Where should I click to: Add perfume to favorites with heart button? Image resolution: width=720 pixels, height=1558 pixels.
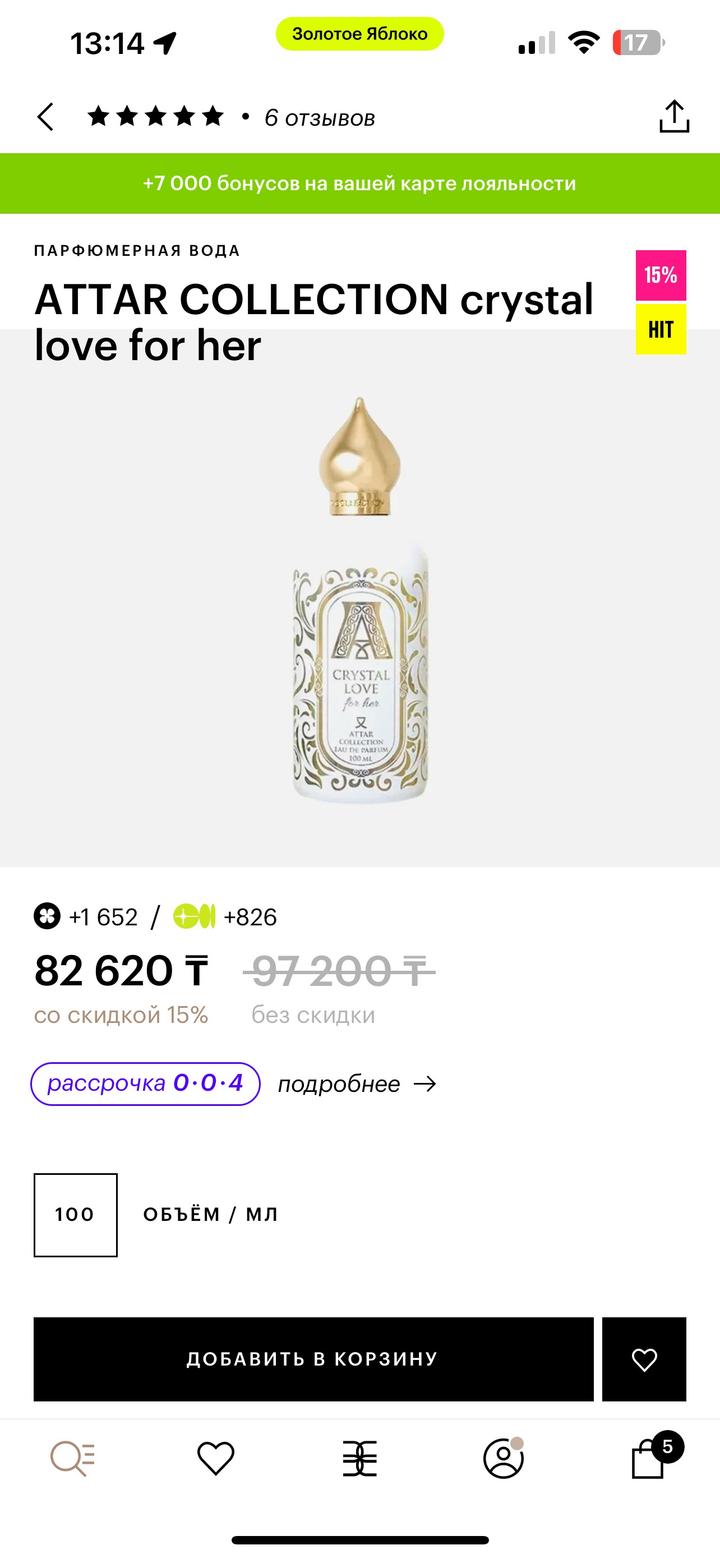(644, 1359)
